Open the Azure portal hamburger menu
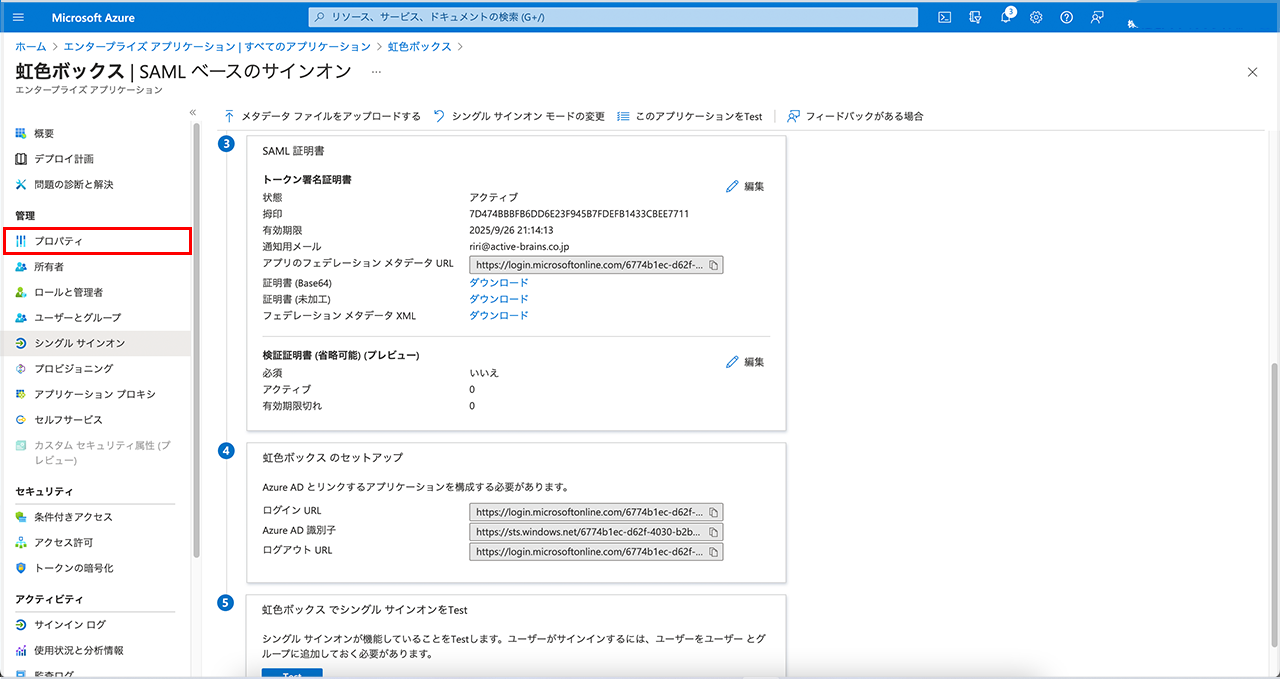1280x679 pixels. tap(20, 17)
